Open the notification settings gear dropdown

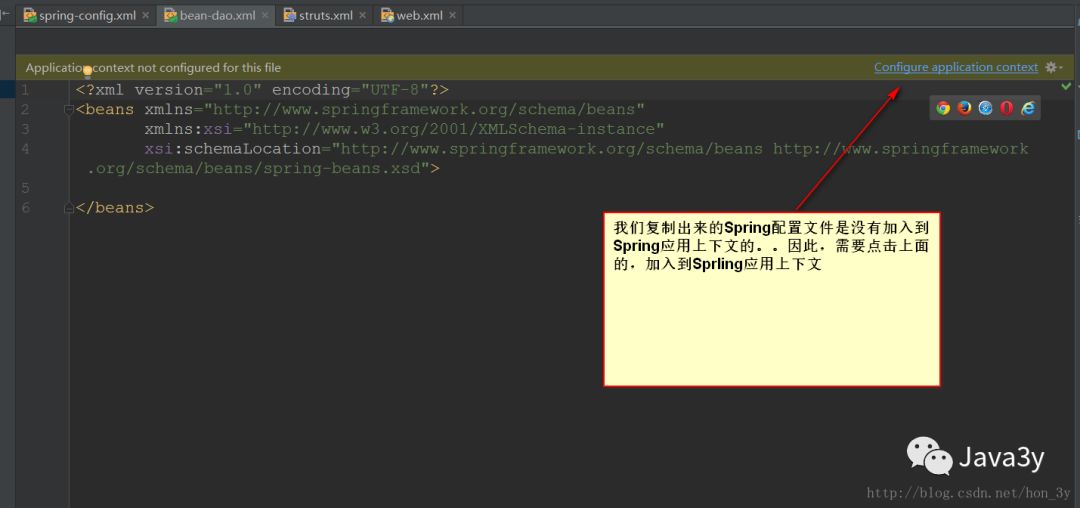(x=1053, y=67)
